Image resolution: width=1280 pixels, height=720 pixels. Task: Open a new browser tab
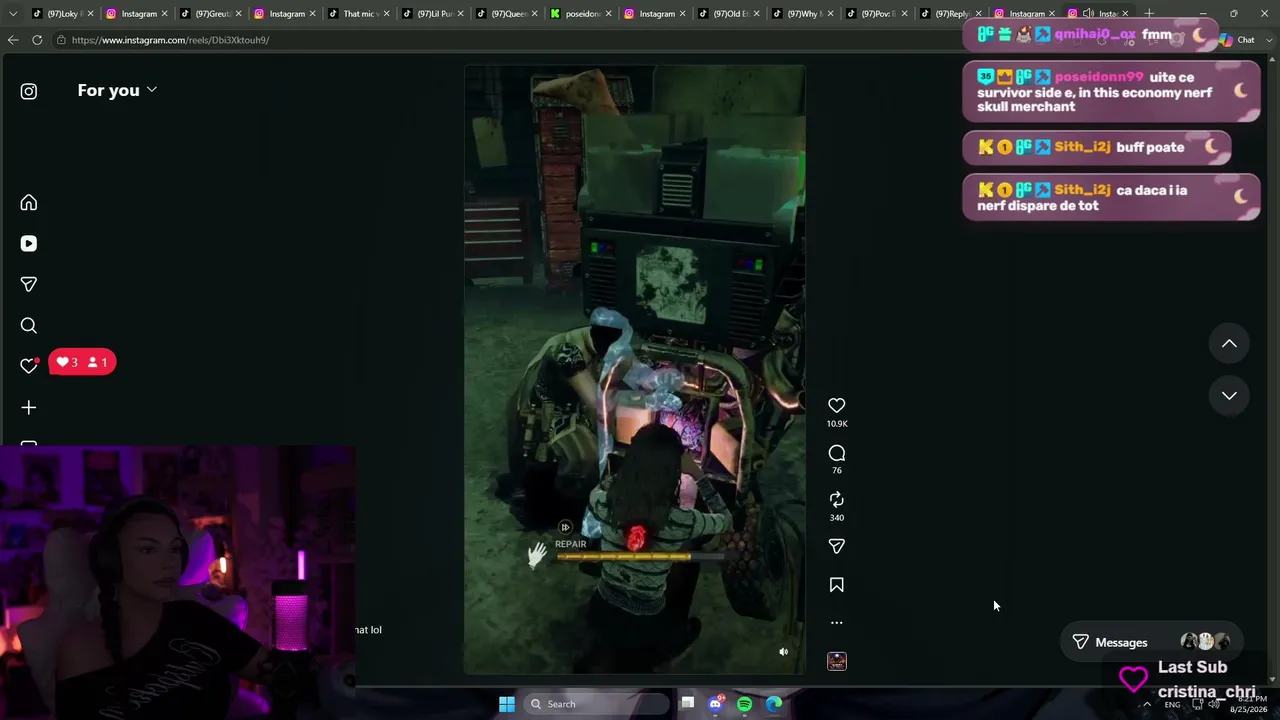[x=1149, y=14]
